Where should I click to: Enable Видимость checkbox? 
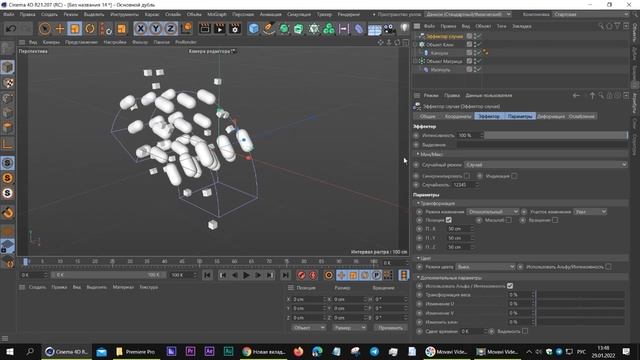point(525,331)
